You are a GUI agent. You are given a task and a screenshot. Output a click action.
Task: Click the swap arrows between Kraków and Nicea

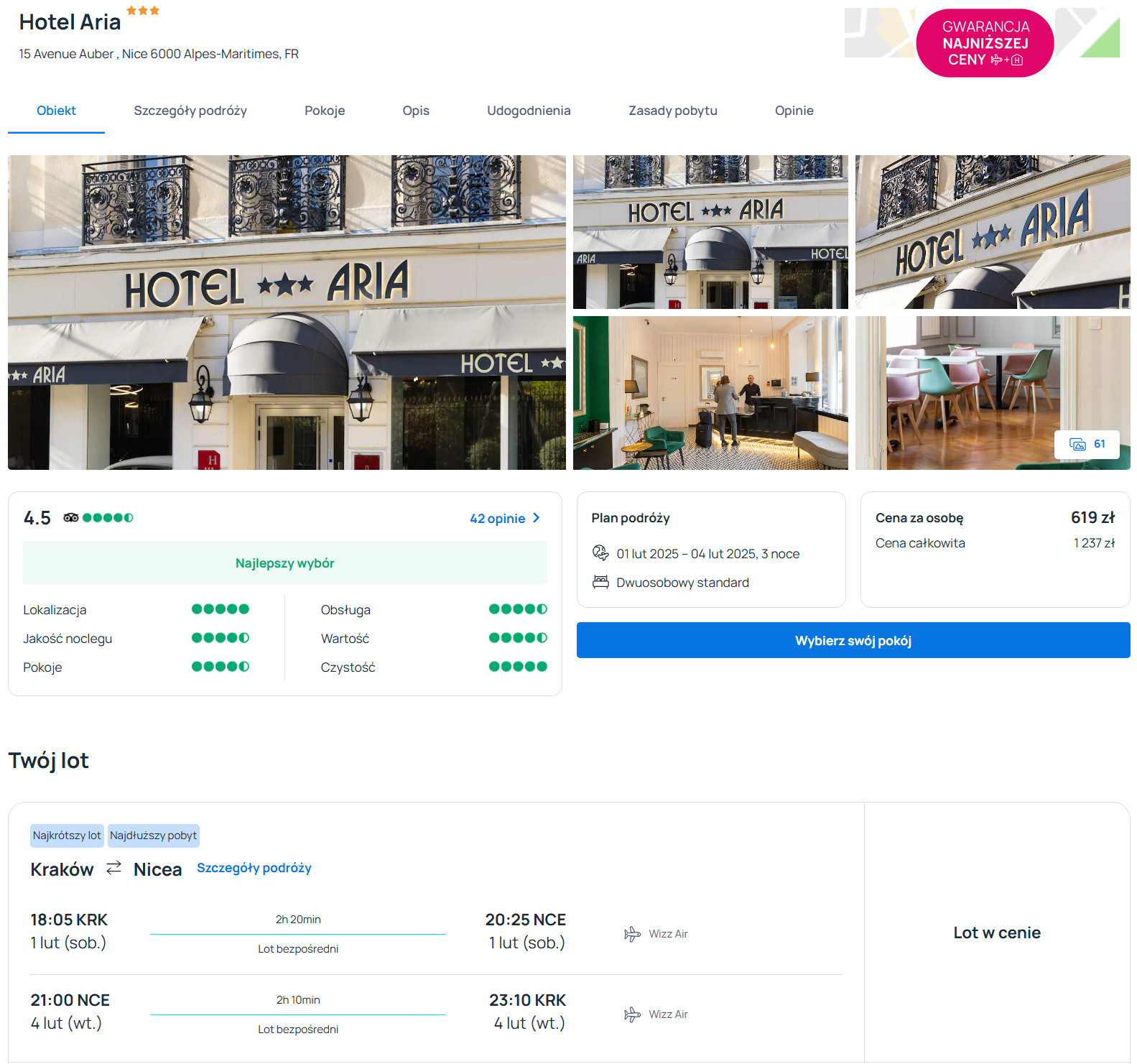pos(113,868)
